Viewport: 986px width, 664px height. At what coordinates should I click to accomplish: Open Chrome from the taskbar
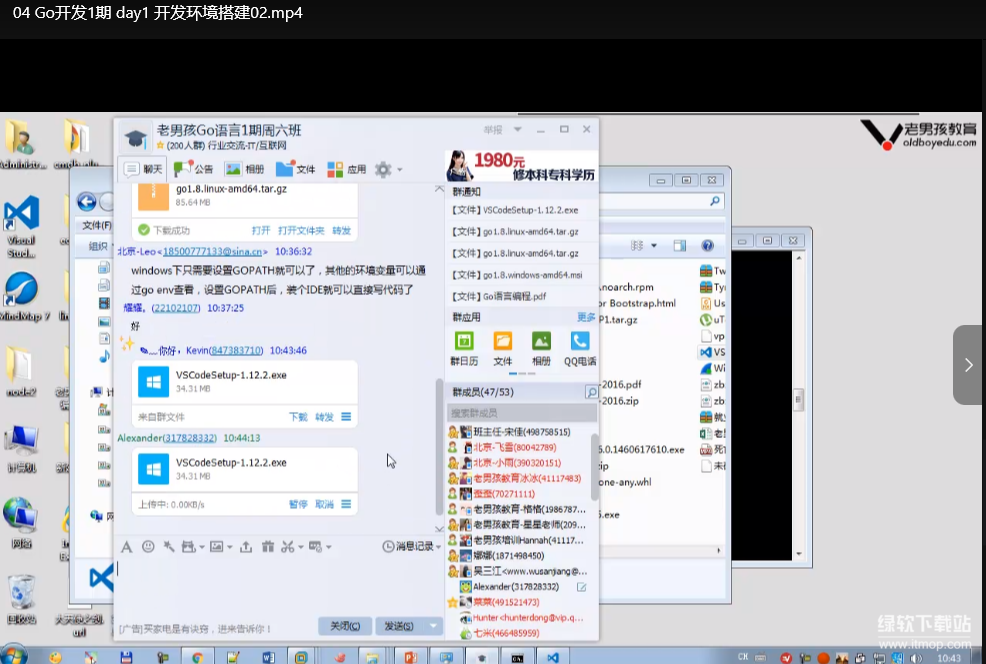click(197, 657)
